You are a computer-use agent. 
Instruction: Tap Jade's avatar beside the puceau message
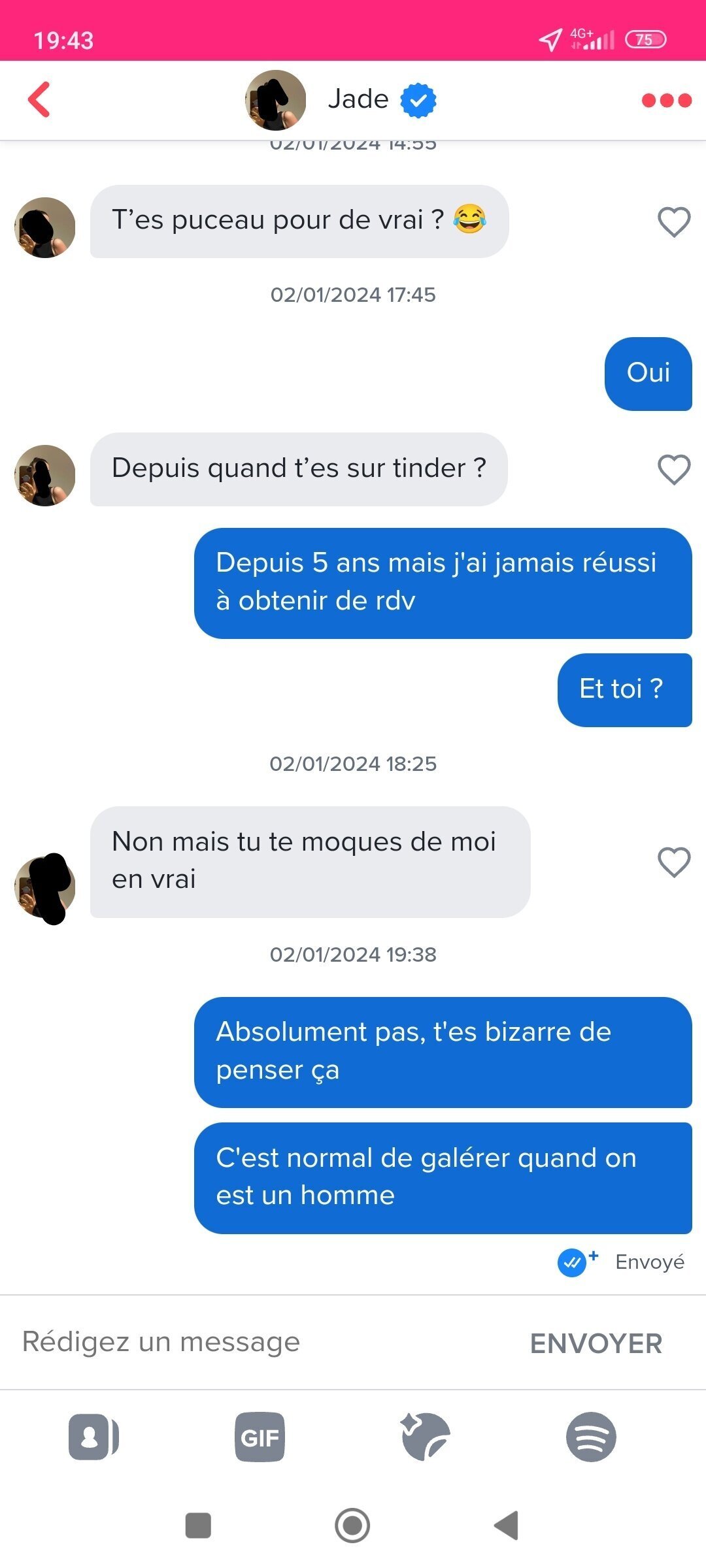coord(44,227)
